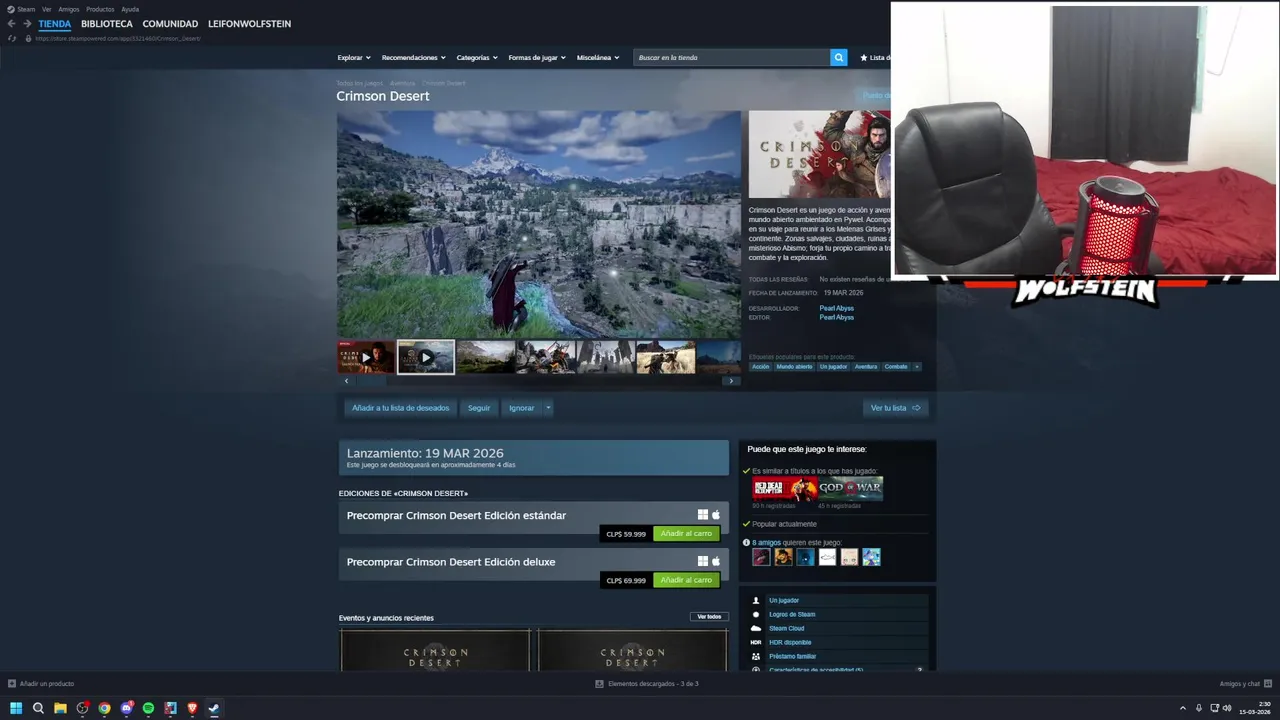
Task: Click the search magnifier button
Action: 838,58
